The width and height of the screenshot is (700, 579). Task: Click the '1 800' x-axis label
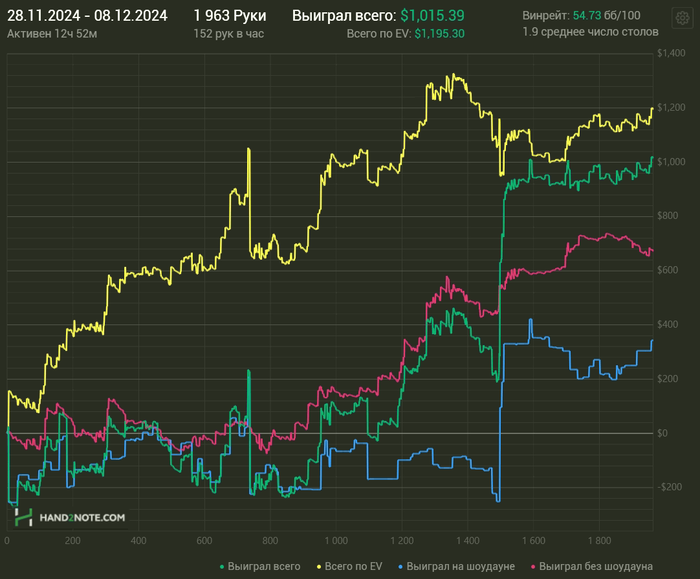tap(599, 541)
